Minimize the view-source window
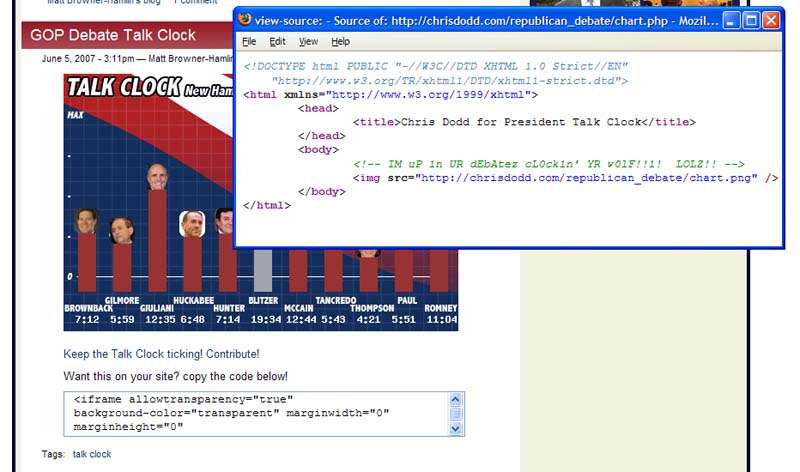 click(x=731, y=20)
